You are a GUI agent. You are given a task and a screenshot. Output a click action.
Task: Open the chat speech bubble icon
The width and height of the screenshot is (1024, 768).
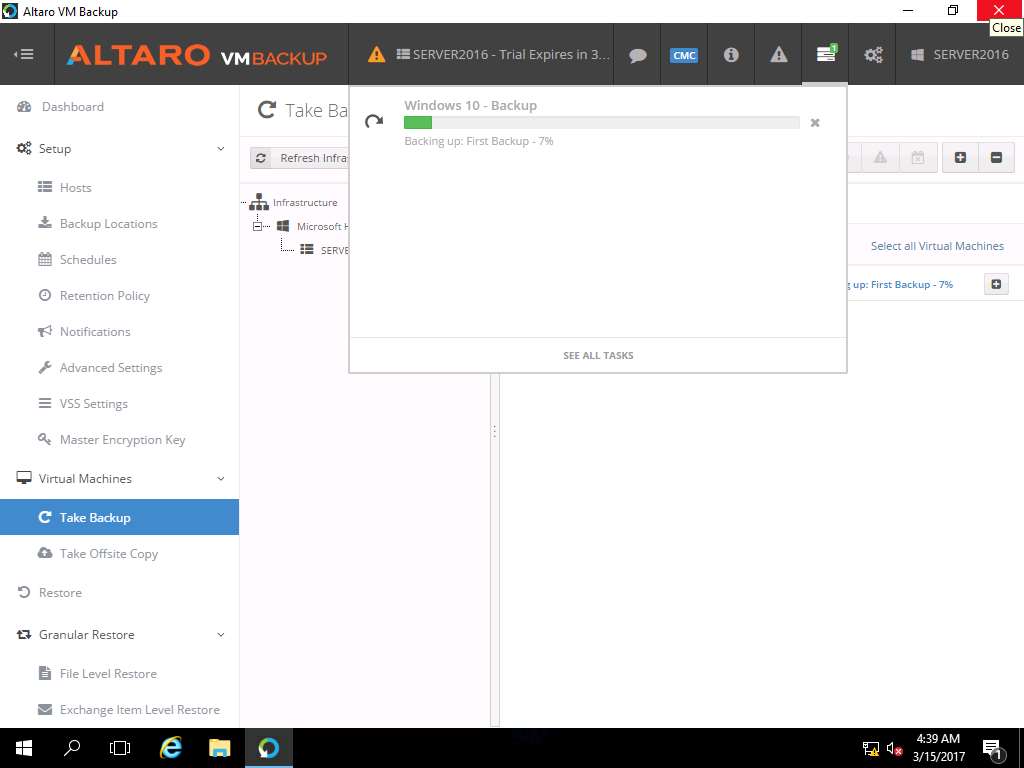click(x=637, y=55)
